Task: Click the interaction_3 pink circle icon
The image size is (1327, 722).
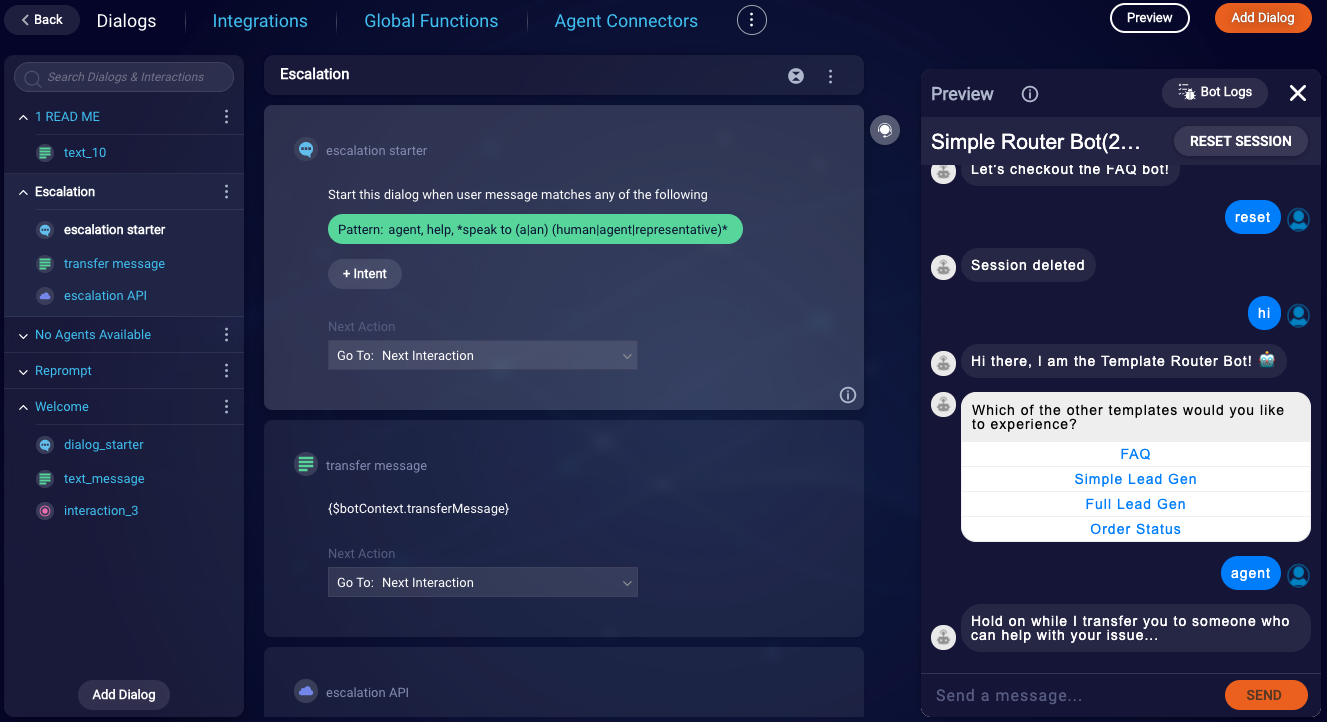Action: 44,511
